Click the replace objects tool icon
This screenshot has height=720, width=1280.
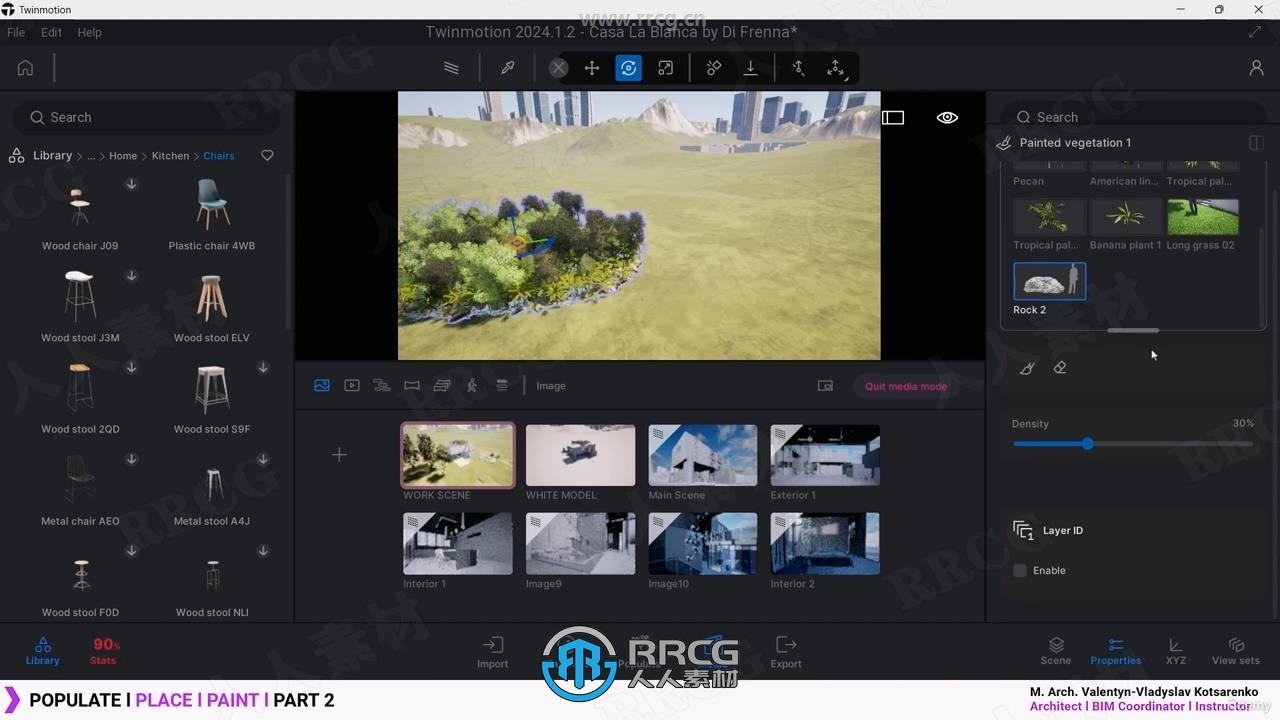pos(714,68)
